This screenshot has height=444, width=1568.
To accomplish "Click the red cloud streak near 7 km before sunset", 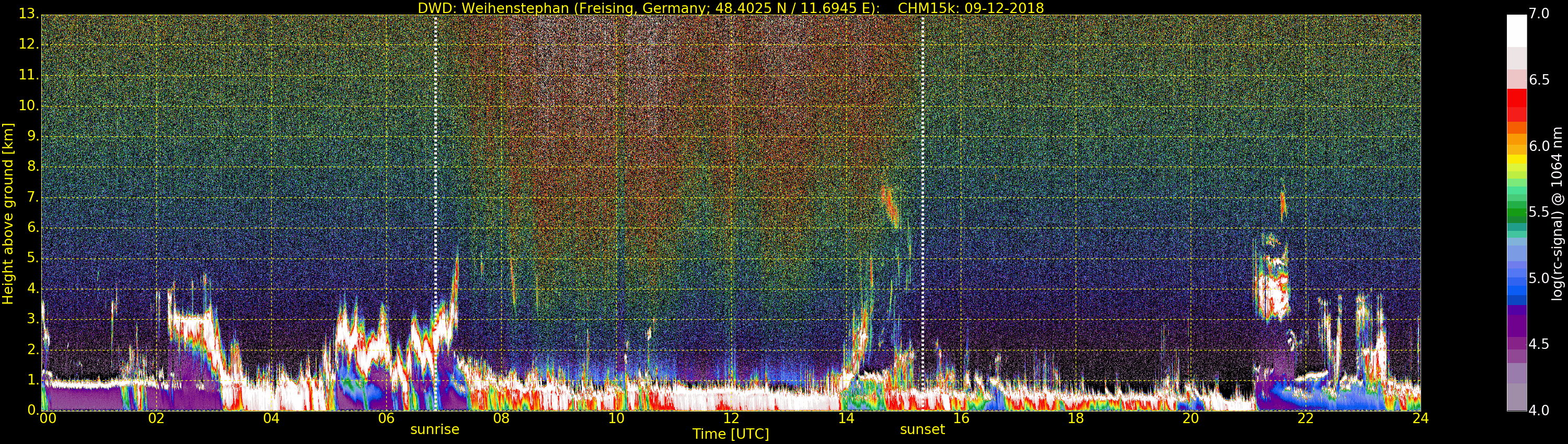I will pos(891,207).
